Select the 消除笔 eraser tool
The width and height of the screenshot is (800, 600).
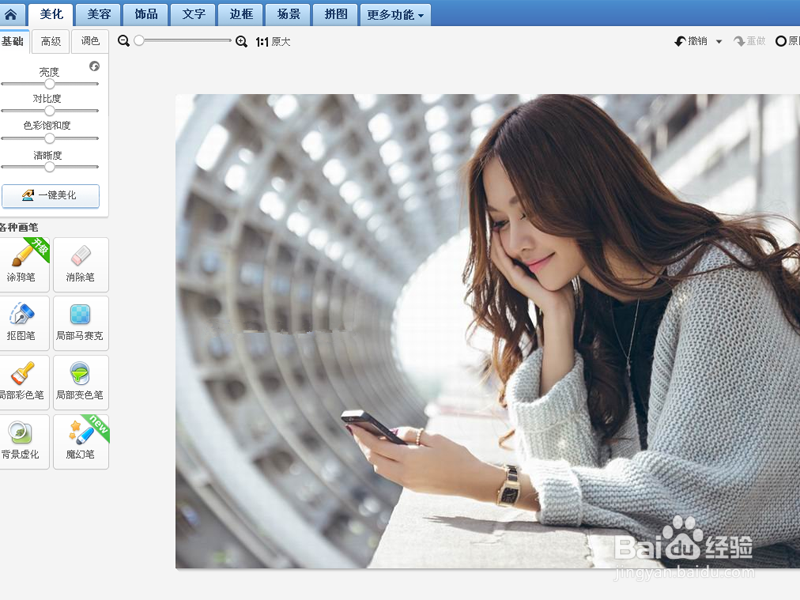click(x=81, y=264)
